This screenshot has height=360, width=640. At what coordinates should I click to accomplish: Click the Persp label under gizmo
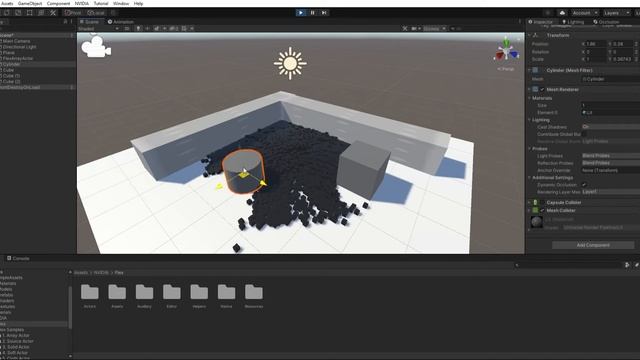coord(506,69)
